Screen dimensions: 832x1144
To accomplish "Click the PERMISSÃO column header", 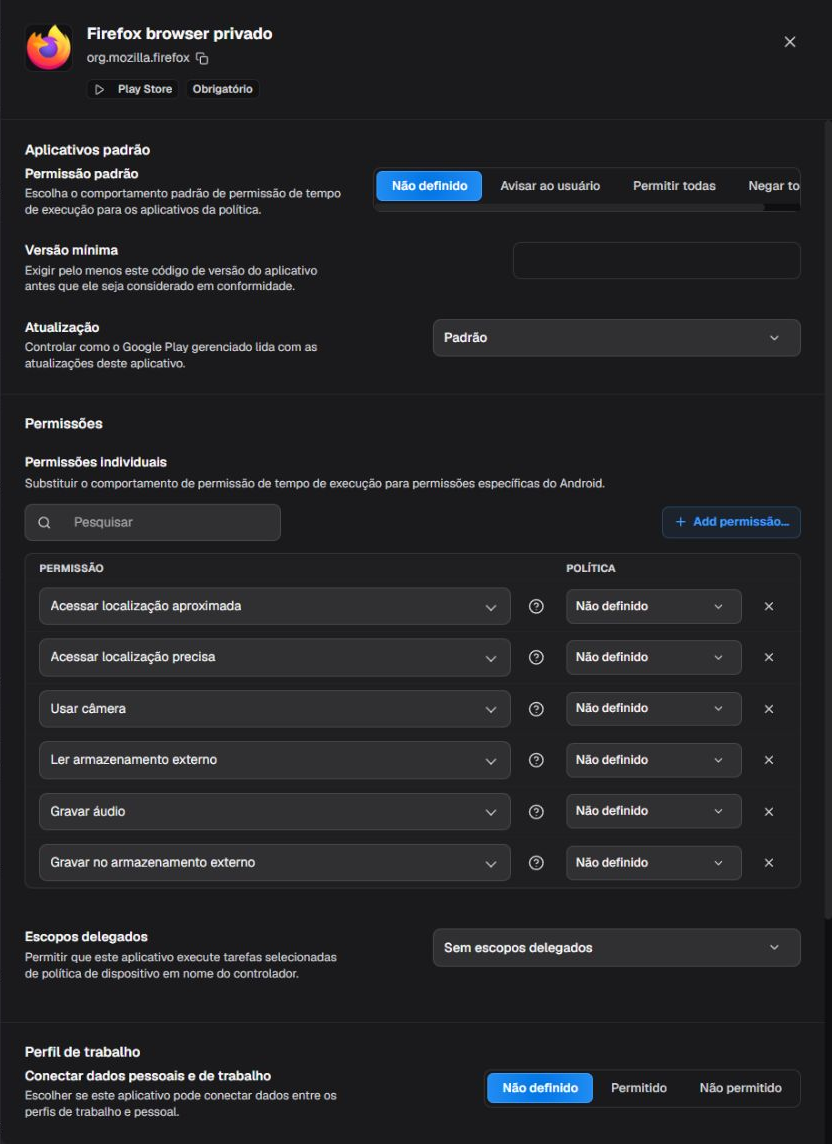I will pos(72,568).
